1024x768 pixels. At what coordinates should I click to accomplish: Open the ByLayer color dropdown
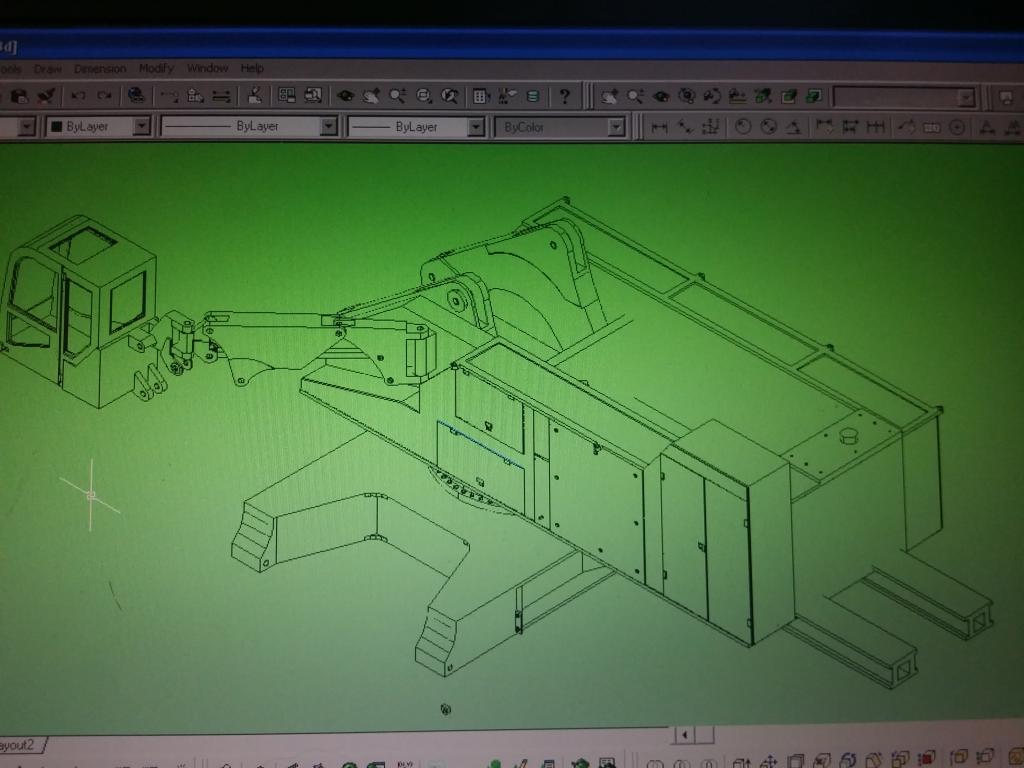[x=142, y=125]
